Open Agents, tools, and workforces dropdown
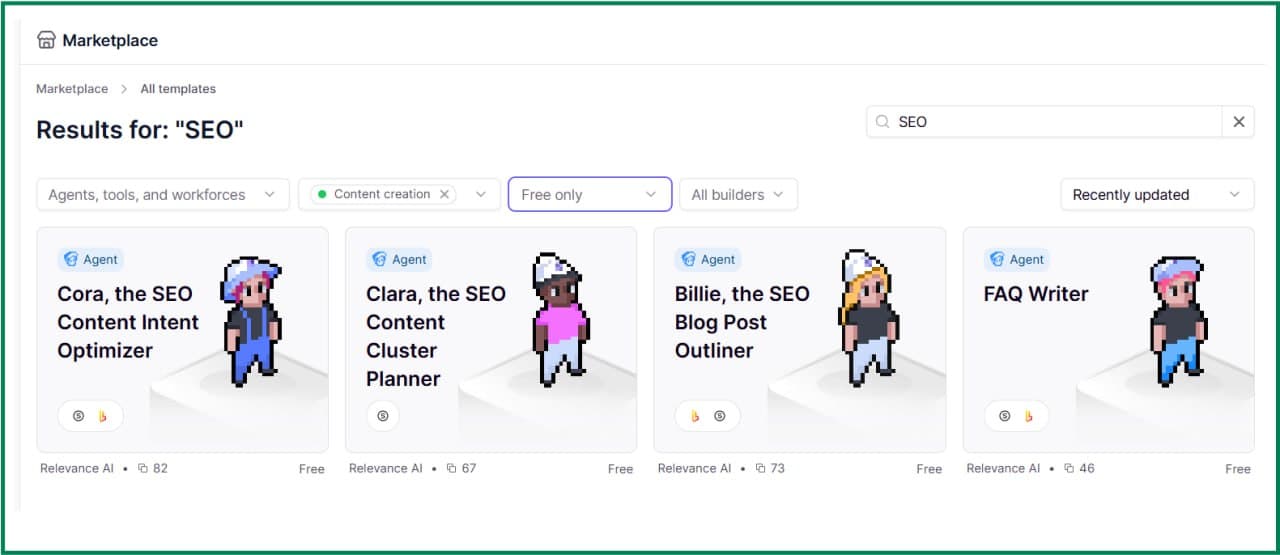Image resolution: width=1280 pixels, height=555 pixels. pos(163,195)
